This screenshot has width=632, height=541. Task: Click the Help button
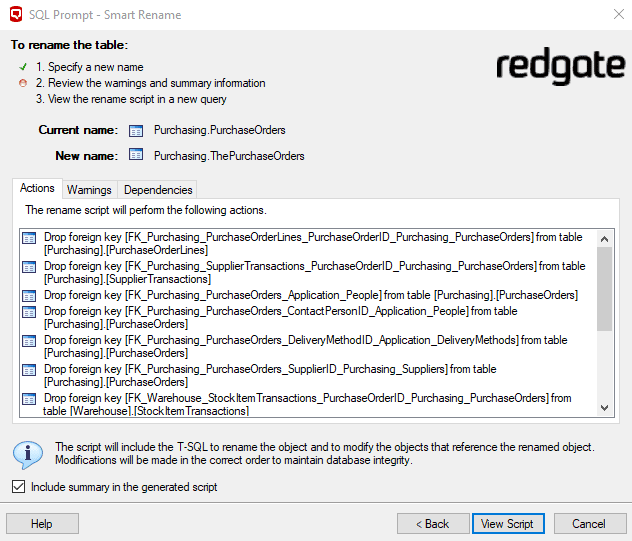[x=42, y=524]
